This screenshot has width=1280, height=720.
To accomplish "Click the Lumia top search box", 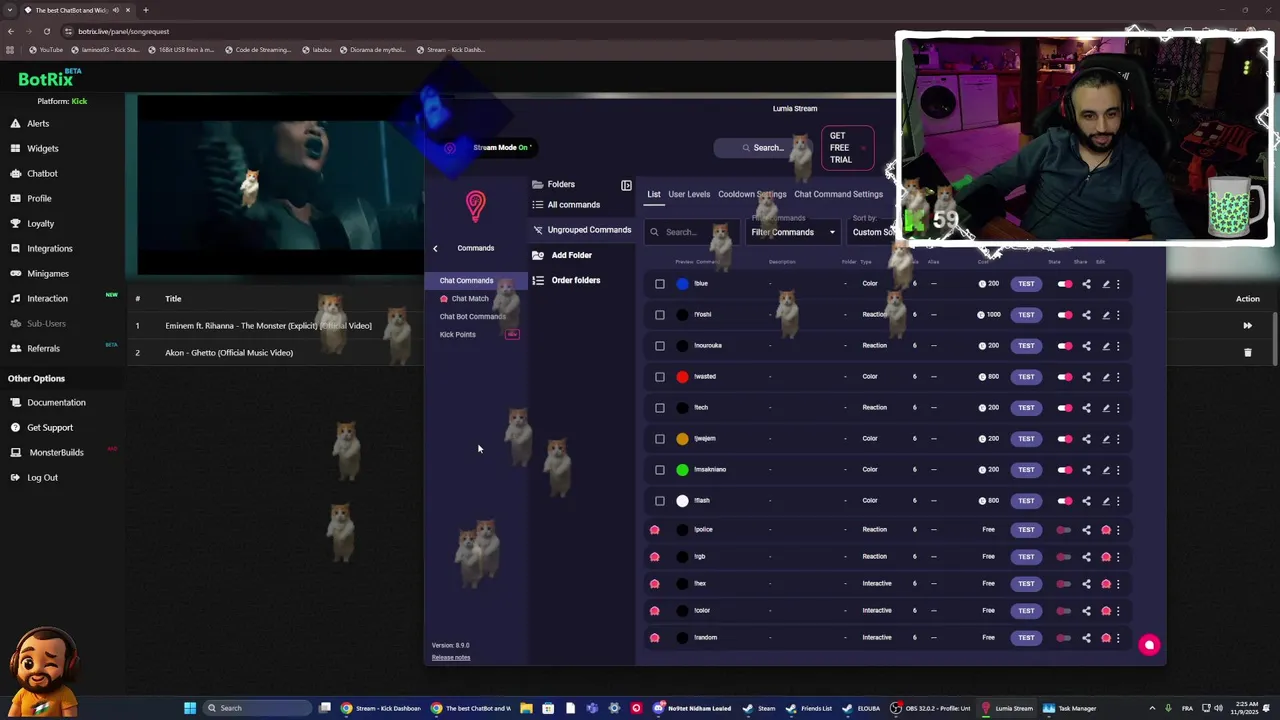I will (x=765, y=148).
